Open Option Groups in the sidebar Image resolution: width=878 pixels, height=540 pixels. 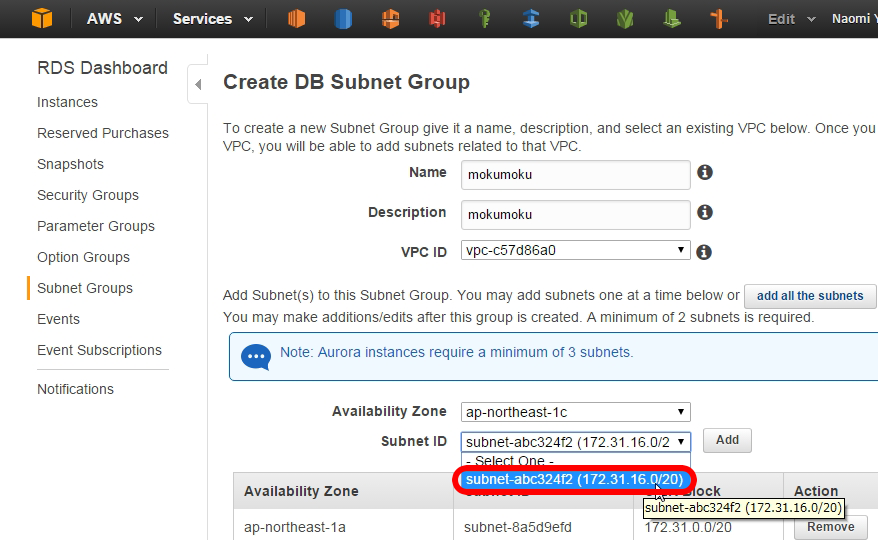pos(83,257)
